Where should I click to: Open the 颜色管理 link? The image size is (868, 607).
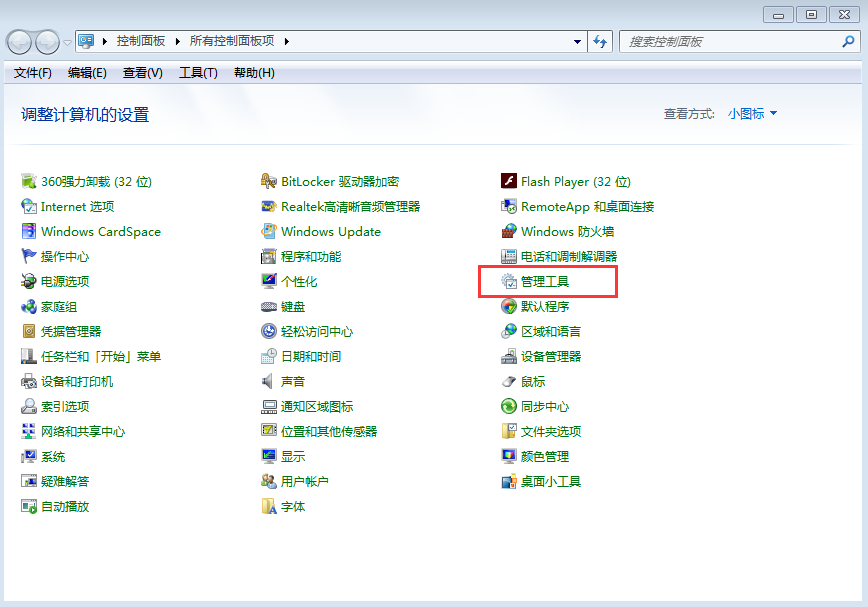[545, 456]
